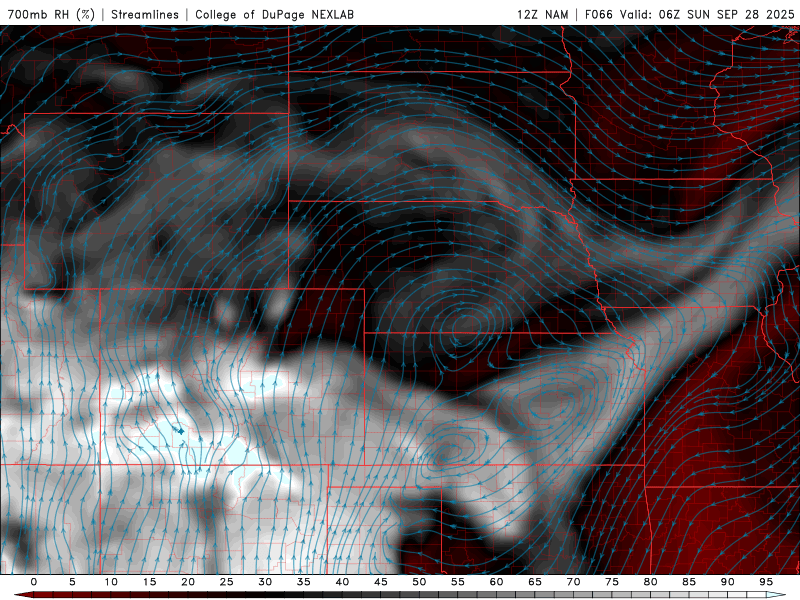Click the "30" label on the color scale
This screenshot has width=800, height=600.
tap(265, 582)
